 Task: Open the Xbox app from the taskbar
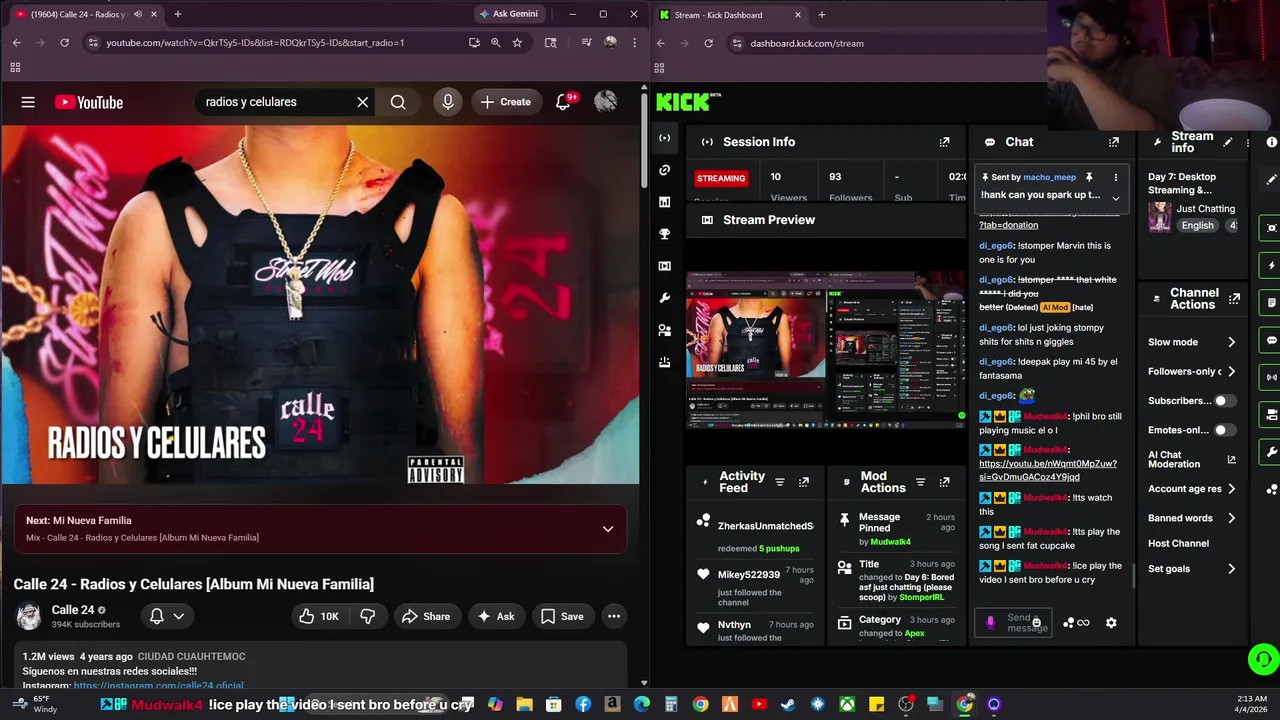[x=847, y=704]
